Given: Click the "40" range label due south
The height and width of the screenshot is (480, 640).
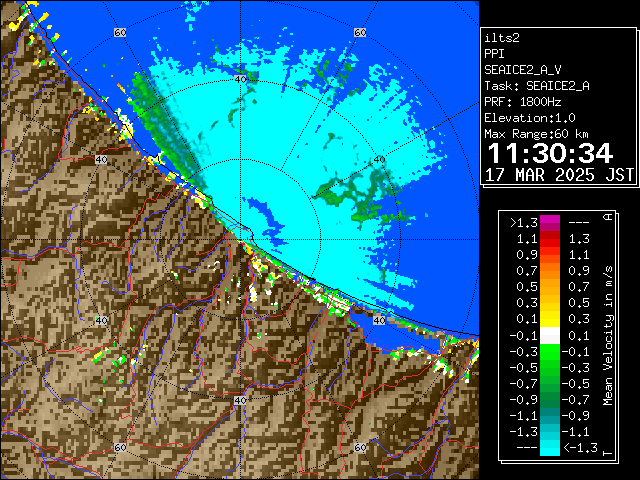Looking at the screenshot, I should tap(240, 400).
